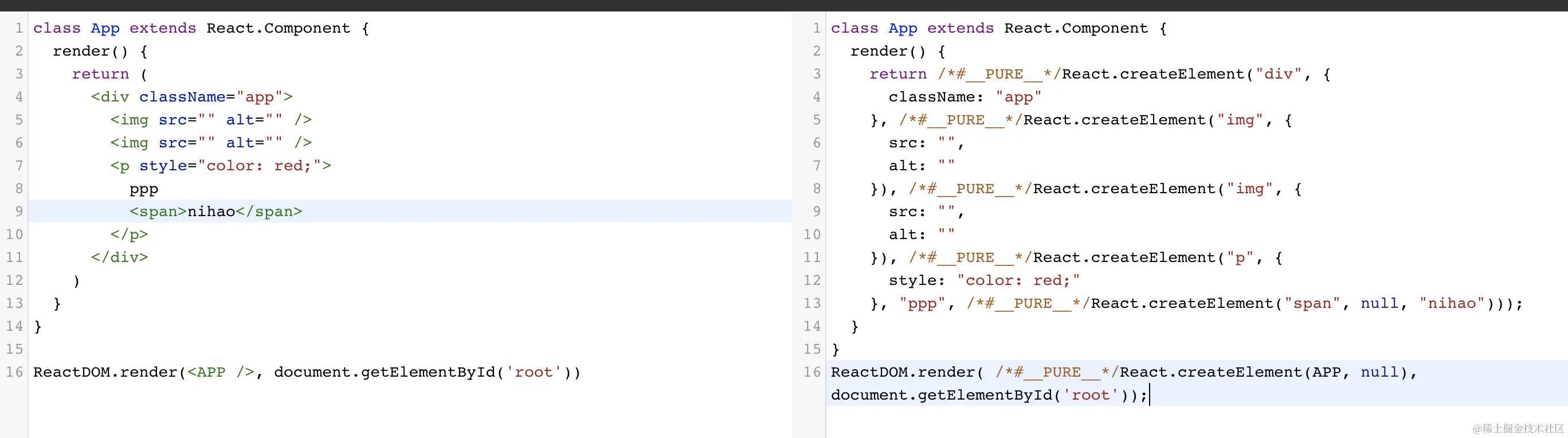Click line number 16 in the compiled output gutter
The width and height of the screenshot is (1568, 438).
click(812, 372)
